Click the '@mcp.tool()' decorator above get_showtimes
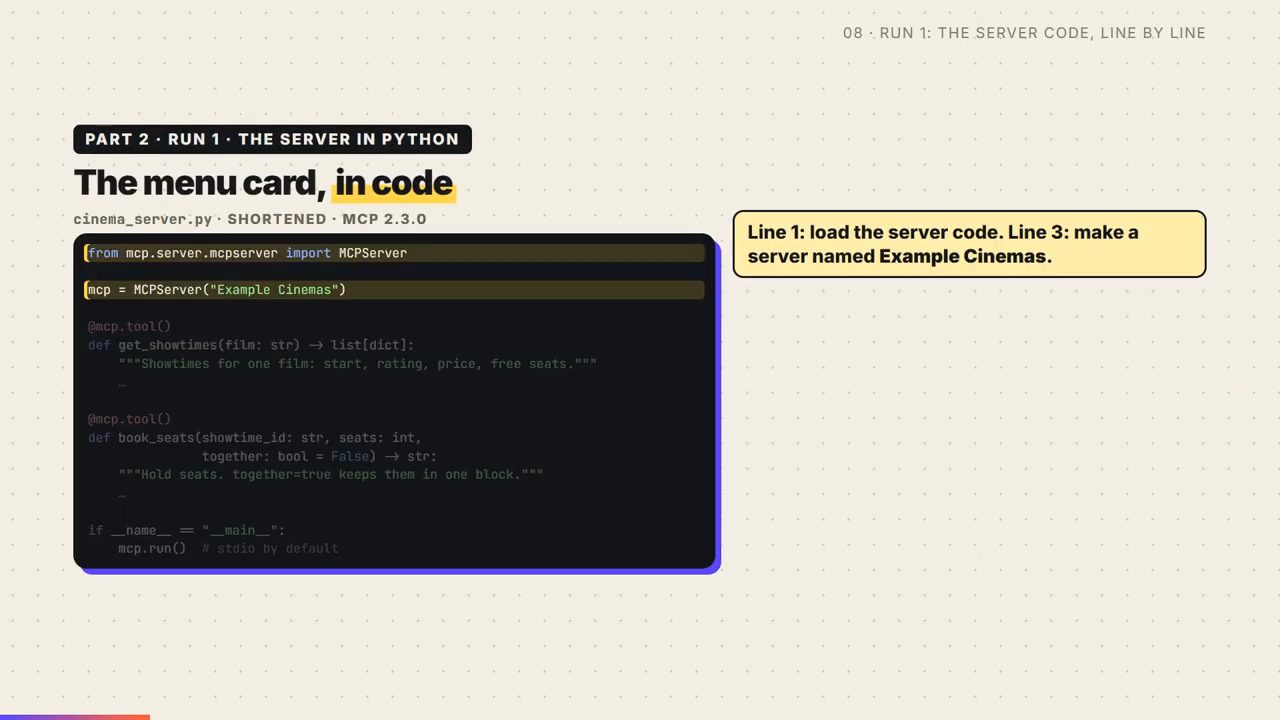Viewport: 1280px width, 720px height. click(x=129, y=326)
